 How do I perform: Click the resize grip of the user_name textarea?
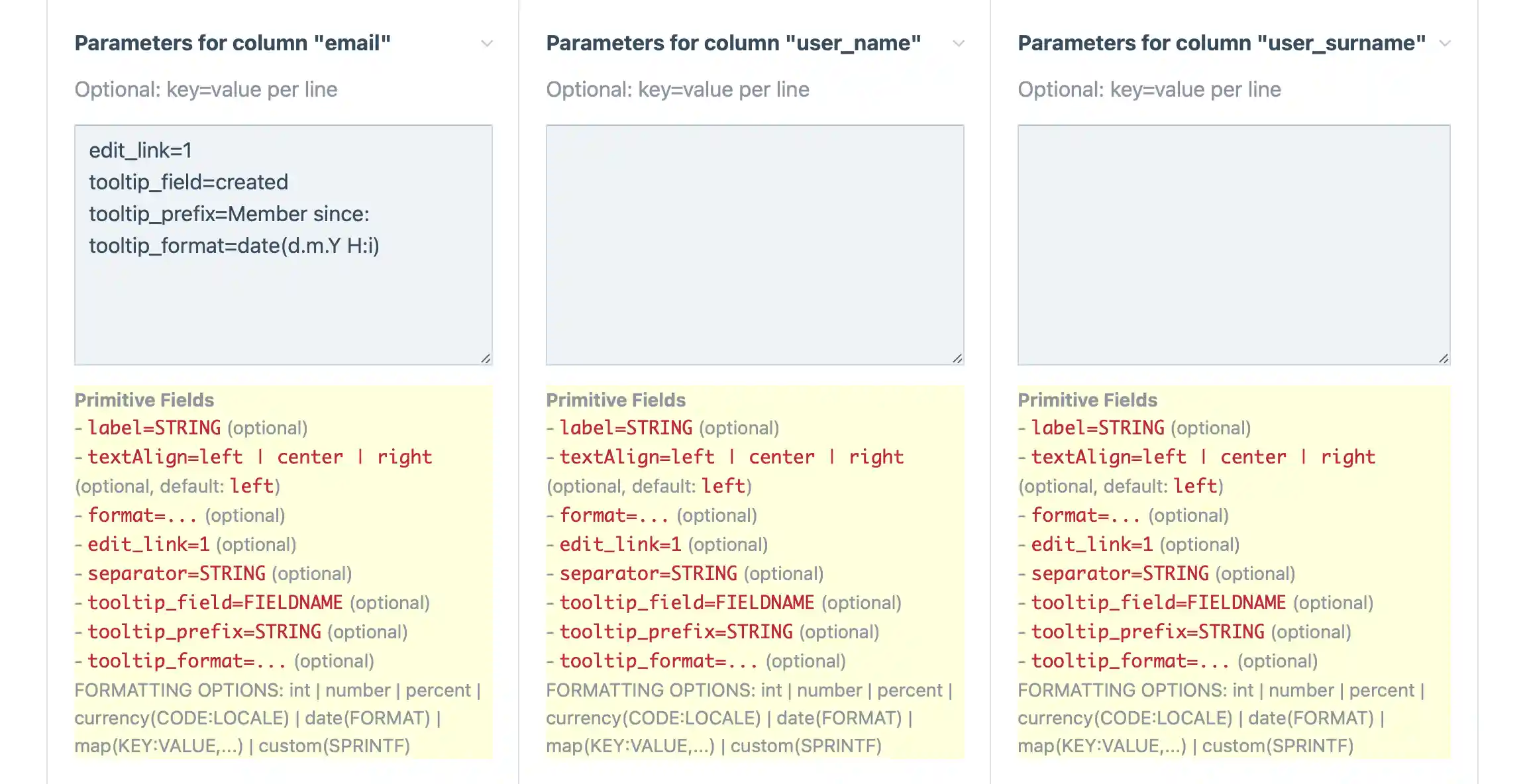click(x=959, y=358)
